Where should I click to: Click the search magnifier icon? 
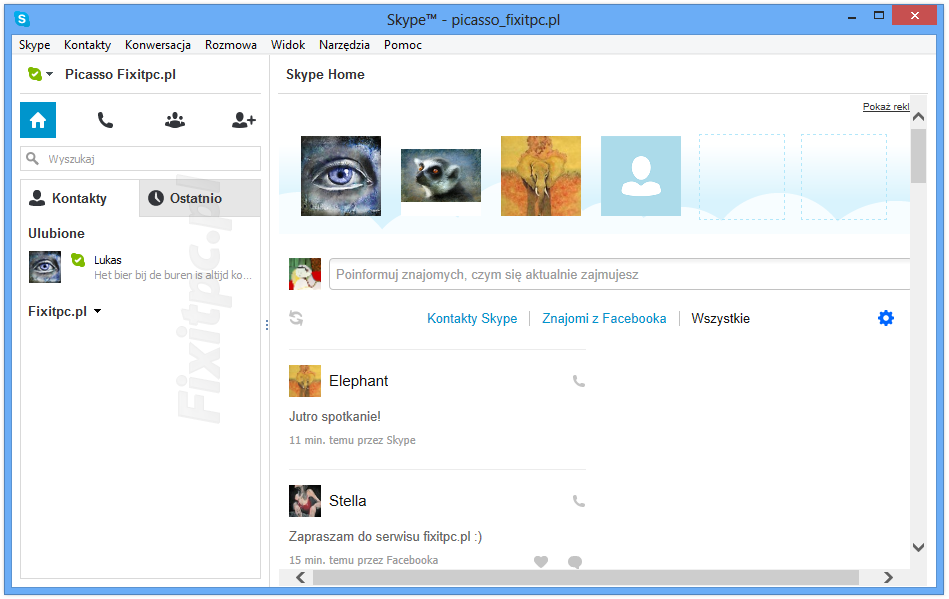(33, 159)
